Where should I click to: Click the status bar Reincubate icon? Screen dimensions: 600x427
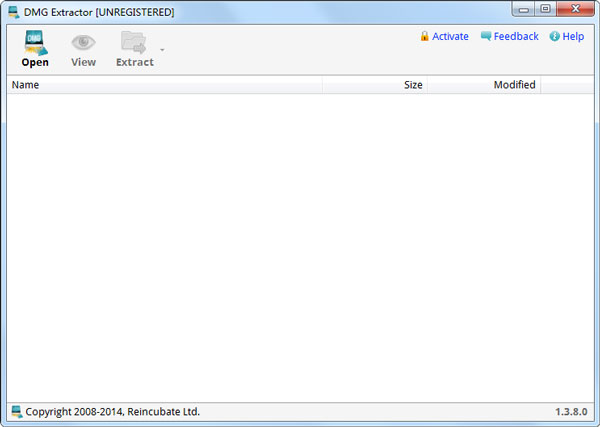[16, 412]
